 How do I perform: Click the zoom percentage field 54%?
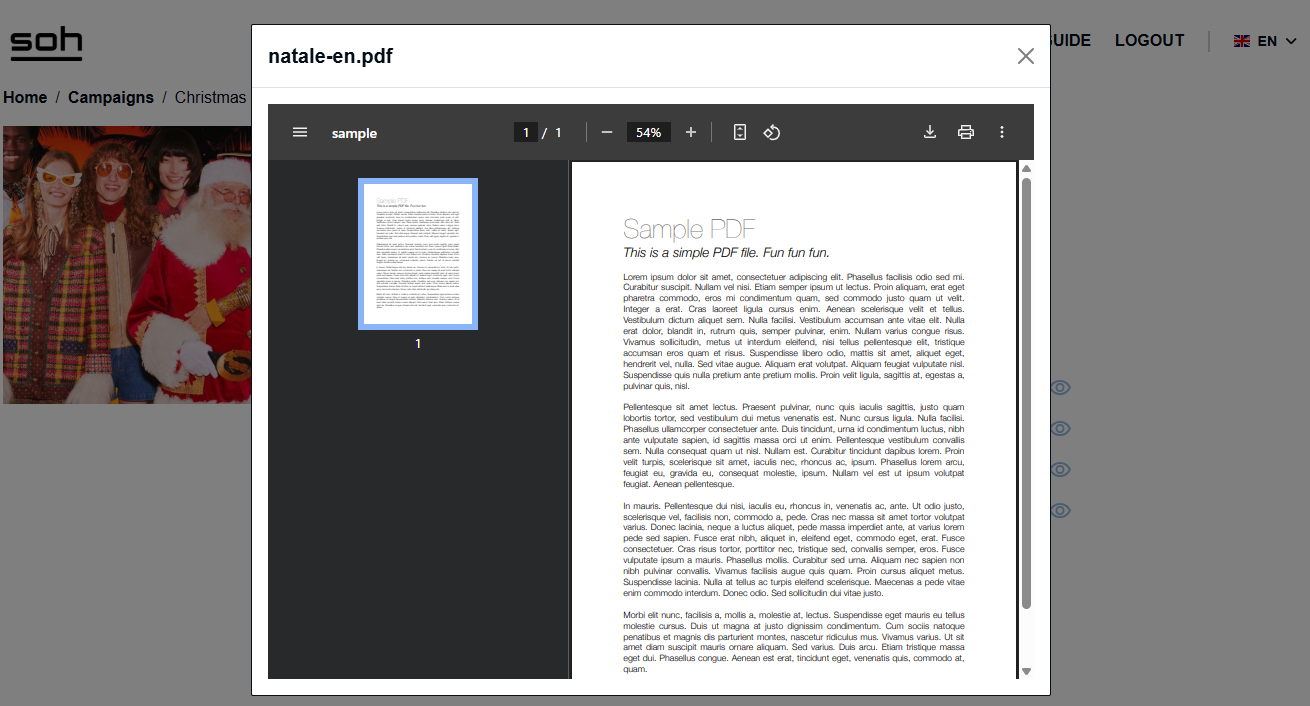pos(648,132)
